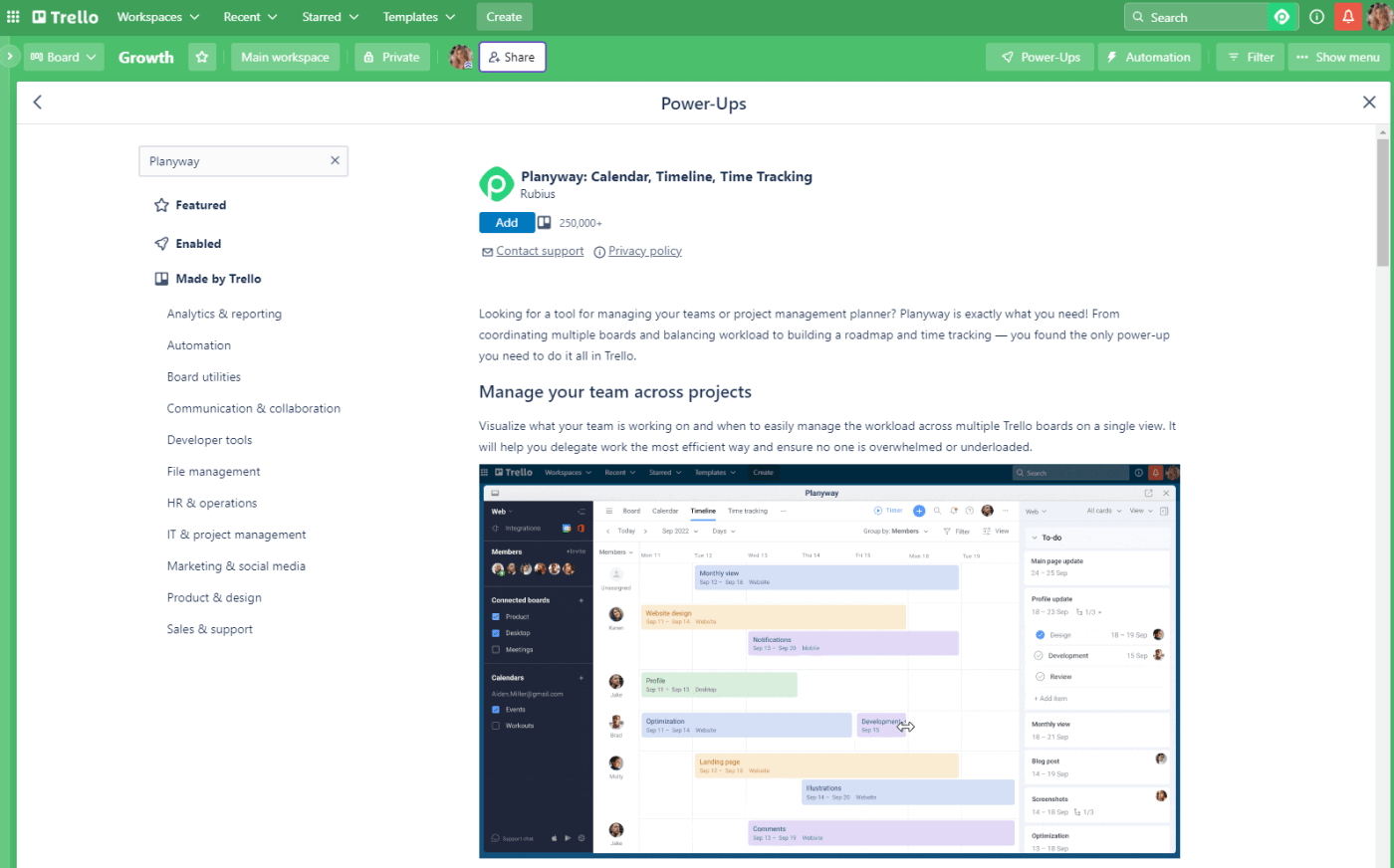Click the green Power-Up icon inside the search bar
This screenshot has width=1394, height=868.
click(x=1282, y=16)
